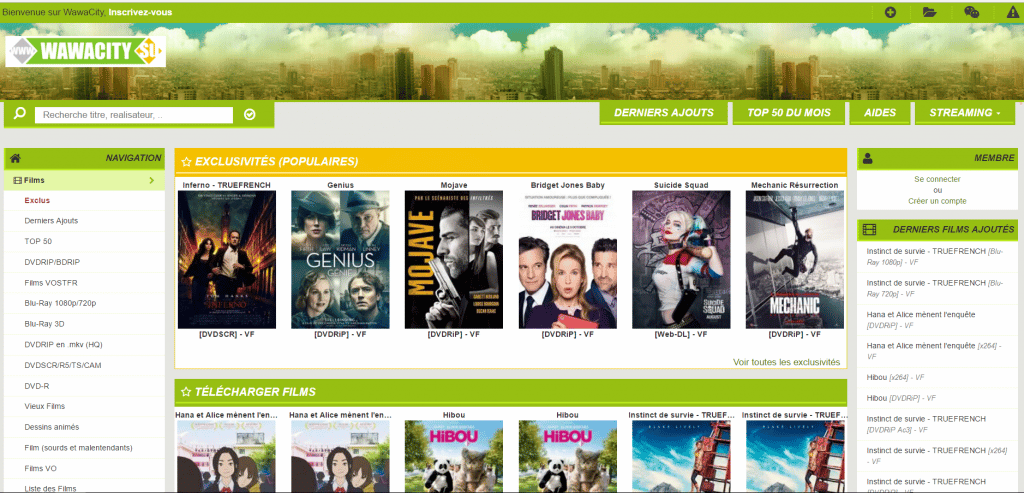Image resolution: width=1024 pixels, height=493 pixels.
Task: Click the warning triangle icon in top bar
Action: [1012, 12]
